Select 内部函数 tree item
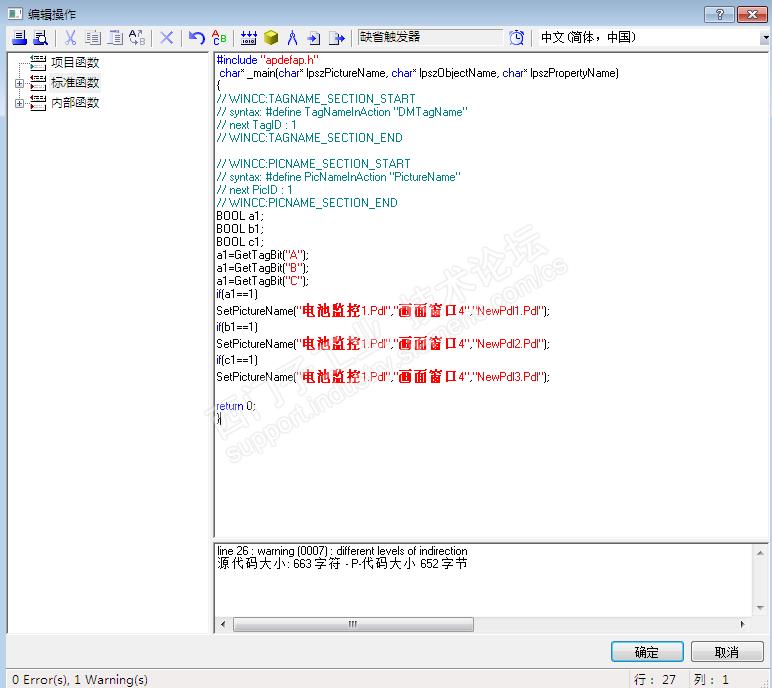Viewport: 772px width, 688px height. [75, 102]
